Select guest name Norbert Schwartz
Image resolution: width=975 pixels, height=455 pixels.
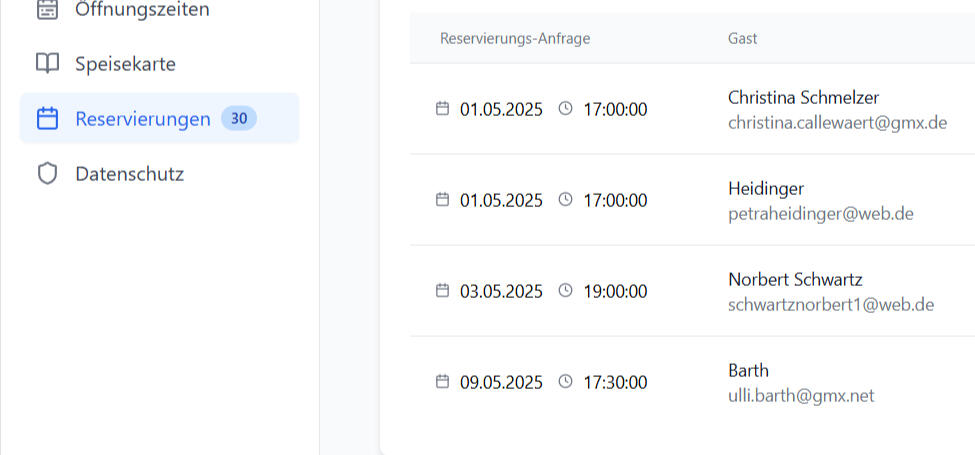tap(795, 279)
